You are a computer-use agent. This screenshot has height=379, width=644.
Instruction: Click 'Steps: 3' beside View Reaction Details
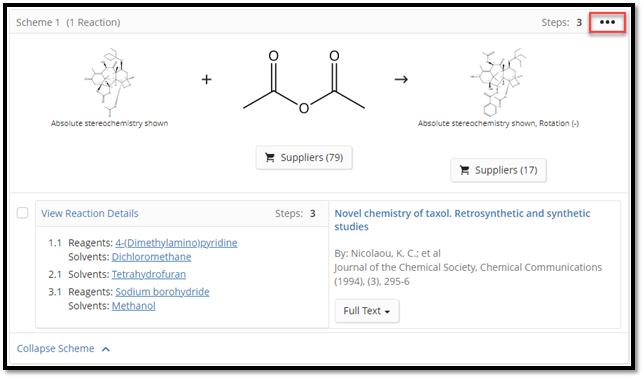(x=295, y=214)
